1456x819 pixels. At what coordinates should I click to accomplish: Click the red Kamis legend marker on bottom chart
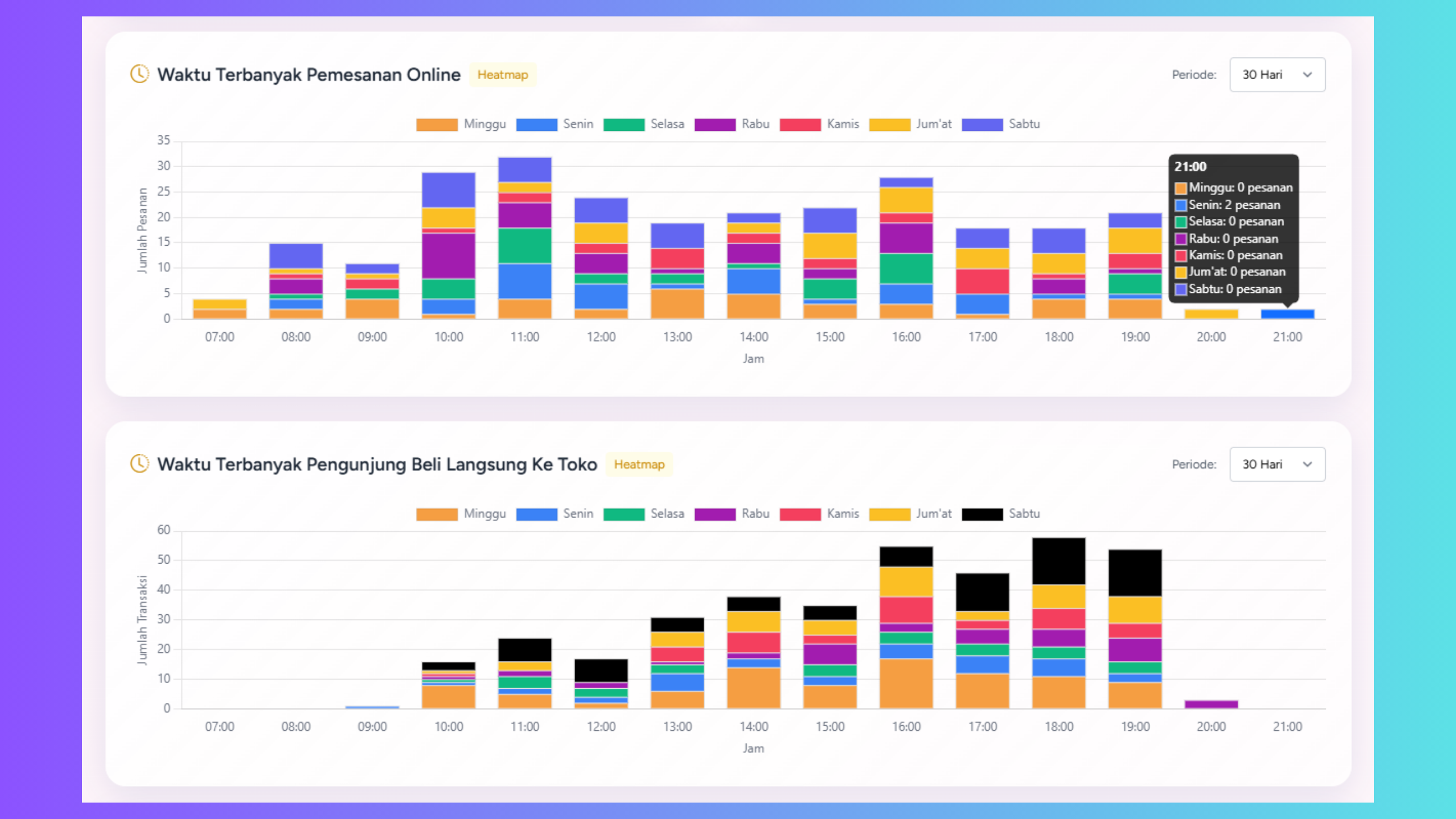801,514
